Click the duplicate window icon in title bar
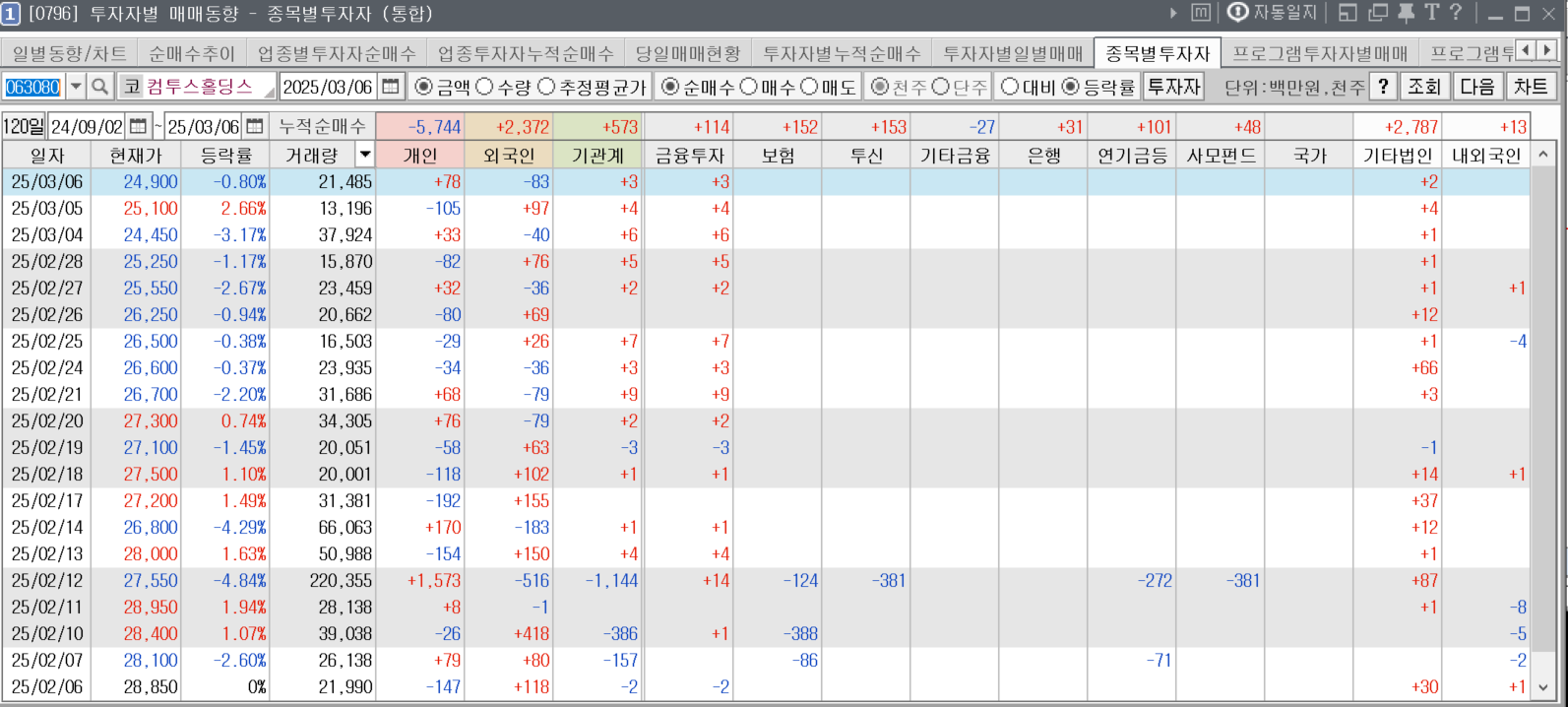The height and width of the screenshot is (707, 1568). [1378, 13]
